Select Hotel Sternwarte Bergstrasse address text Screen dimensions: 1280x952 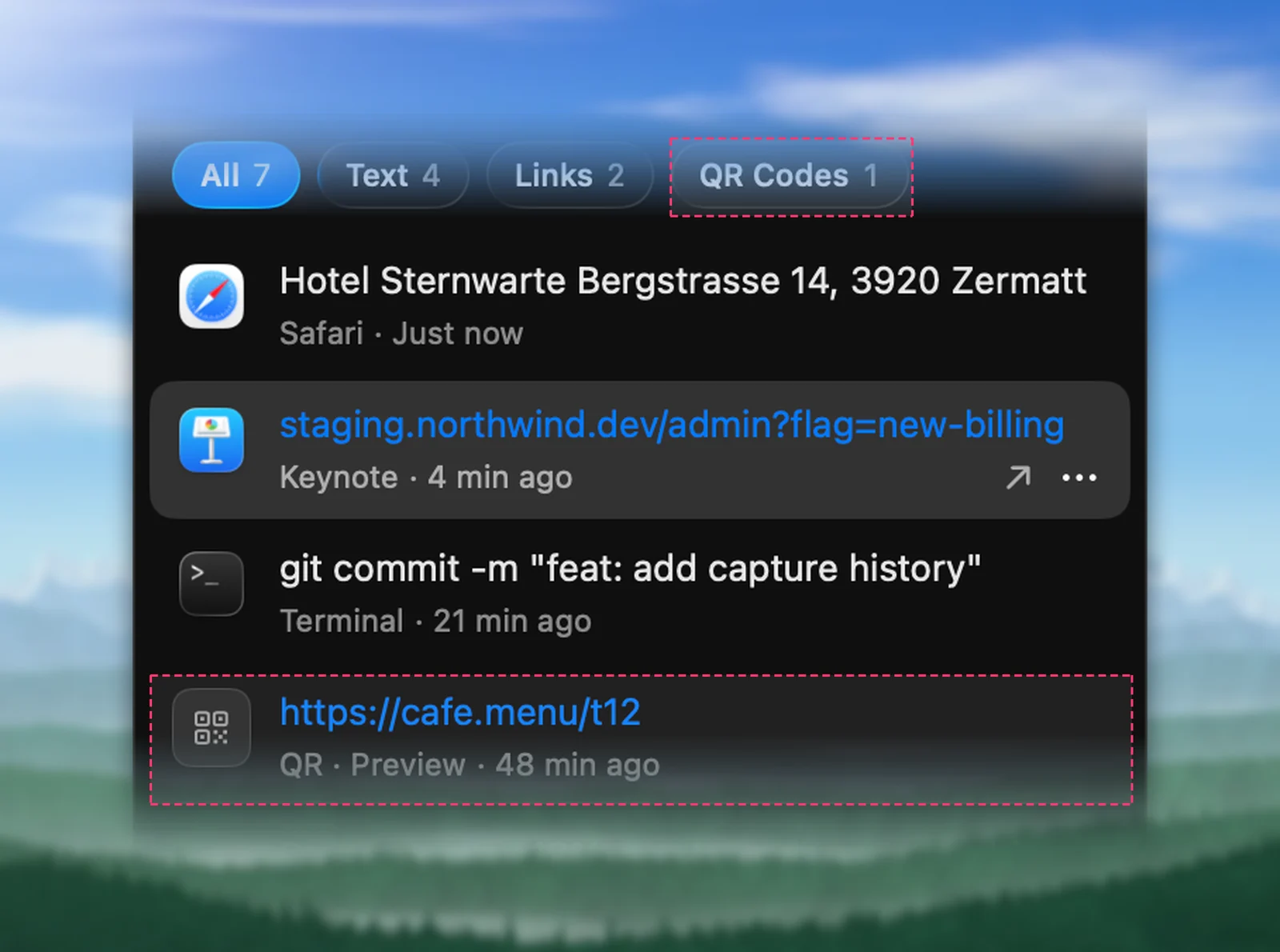click(x=682, y=282)
